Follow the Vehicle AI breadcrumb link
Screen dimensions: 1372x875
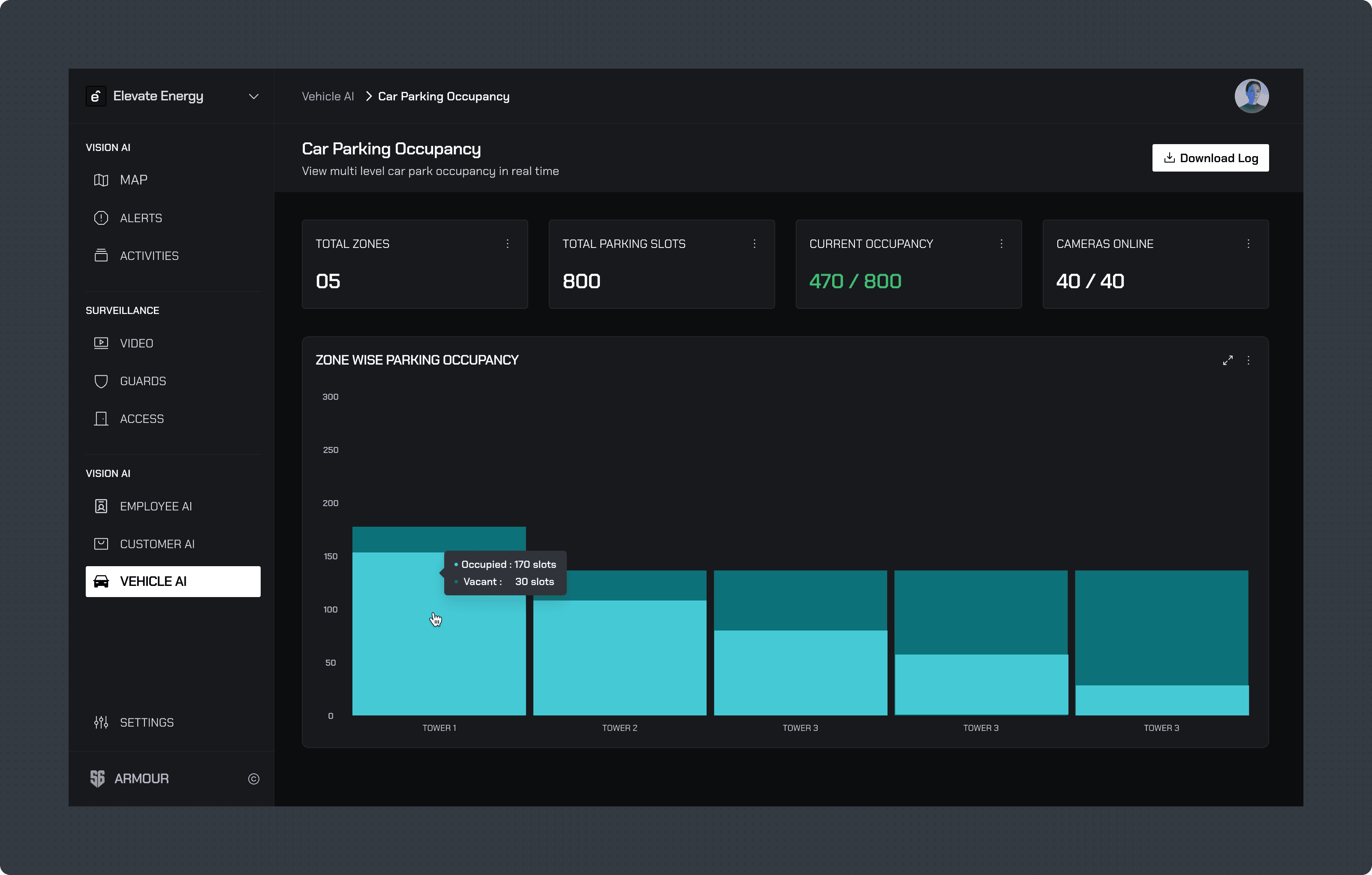328,97
